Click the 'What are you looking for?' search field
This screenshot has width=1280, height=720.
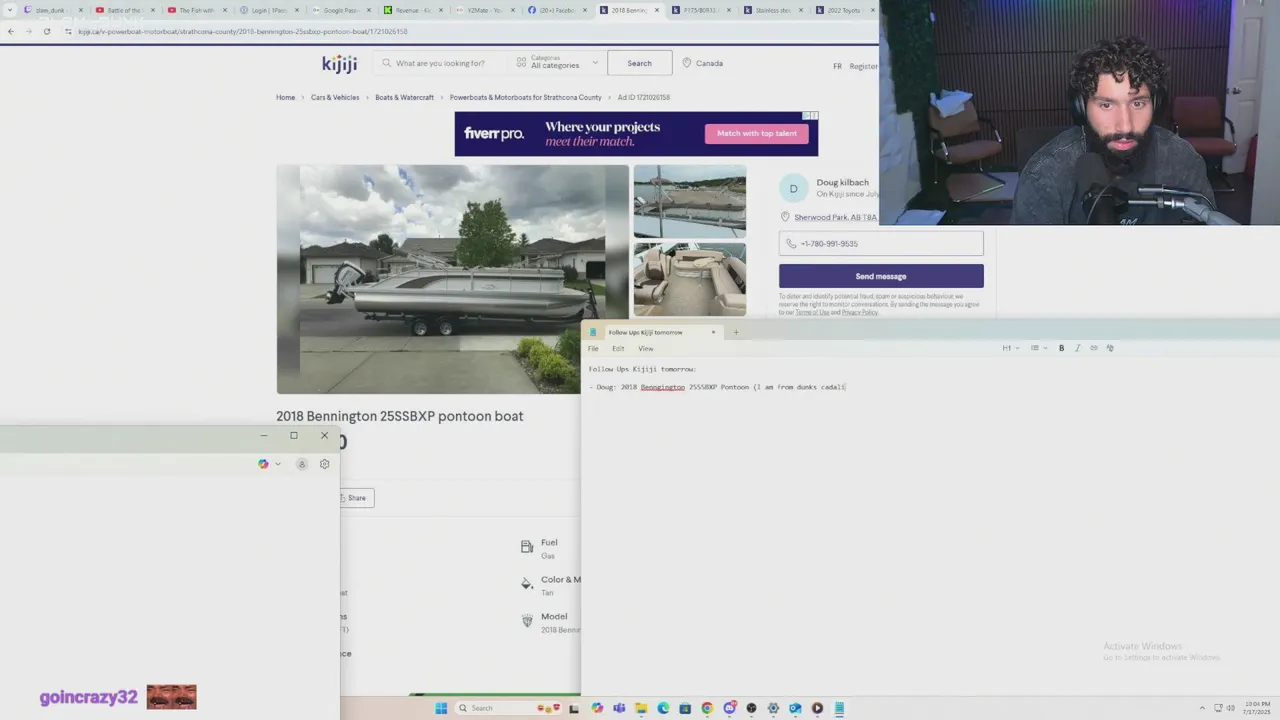coord(440,63)
